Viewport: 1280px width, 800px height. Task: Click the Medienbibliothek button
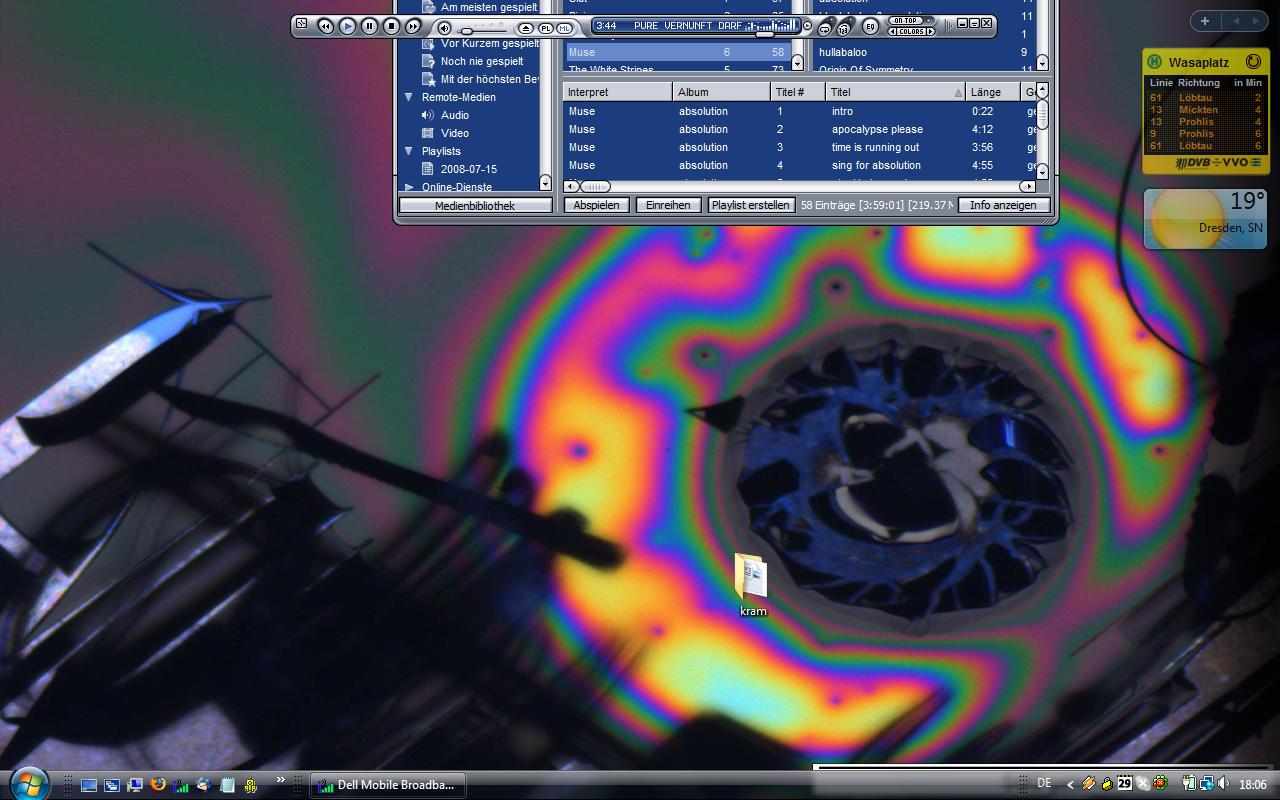pos(475,205)
